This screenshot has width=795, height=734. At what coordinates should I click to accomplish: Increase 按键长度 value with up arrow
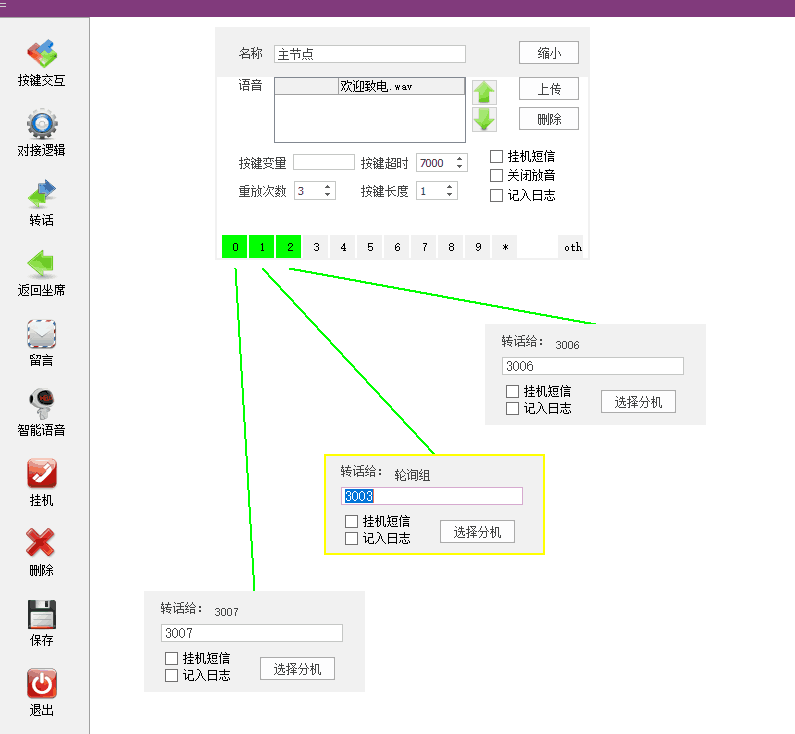(x=449, y=187)
